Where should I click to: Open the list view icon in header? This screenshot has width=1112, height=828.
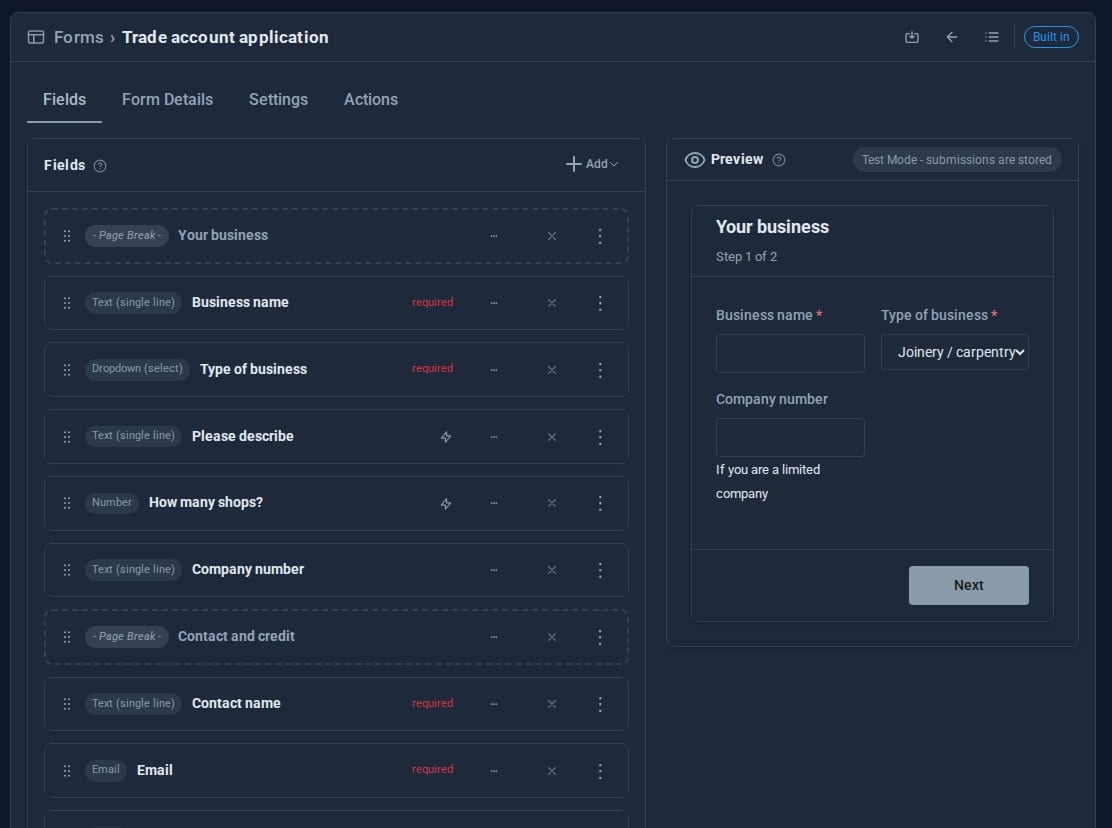(x=992, y=37)
